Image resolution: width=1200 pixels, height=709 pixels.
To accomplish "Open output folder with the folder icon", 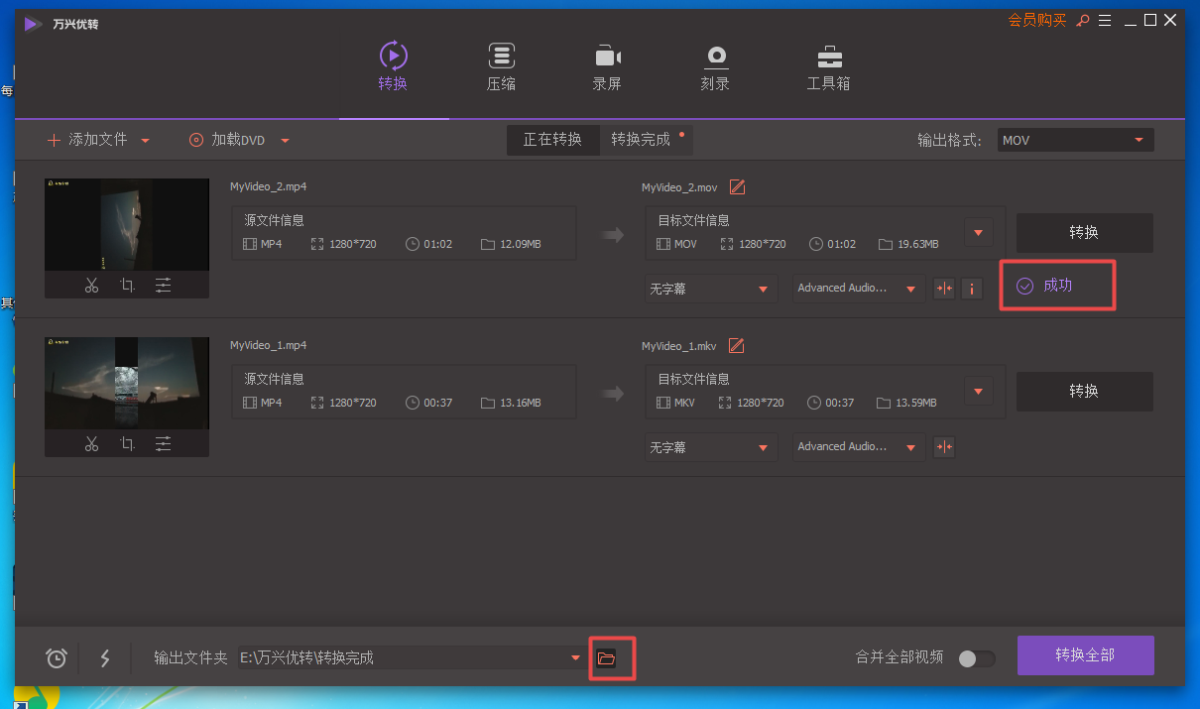I will 606,658.
